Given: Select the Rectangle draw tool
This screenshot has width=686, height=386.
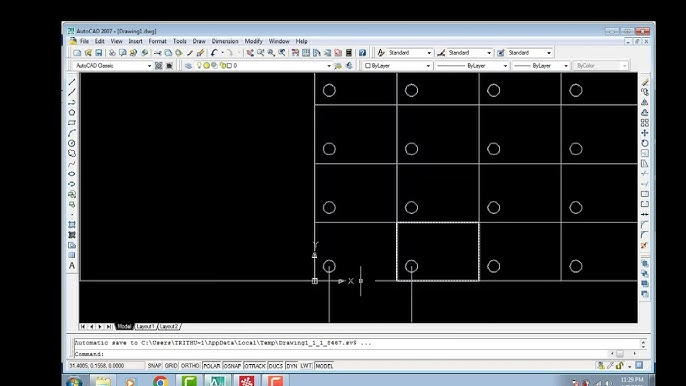Looking at the screenshot, I should click(72, 123).
